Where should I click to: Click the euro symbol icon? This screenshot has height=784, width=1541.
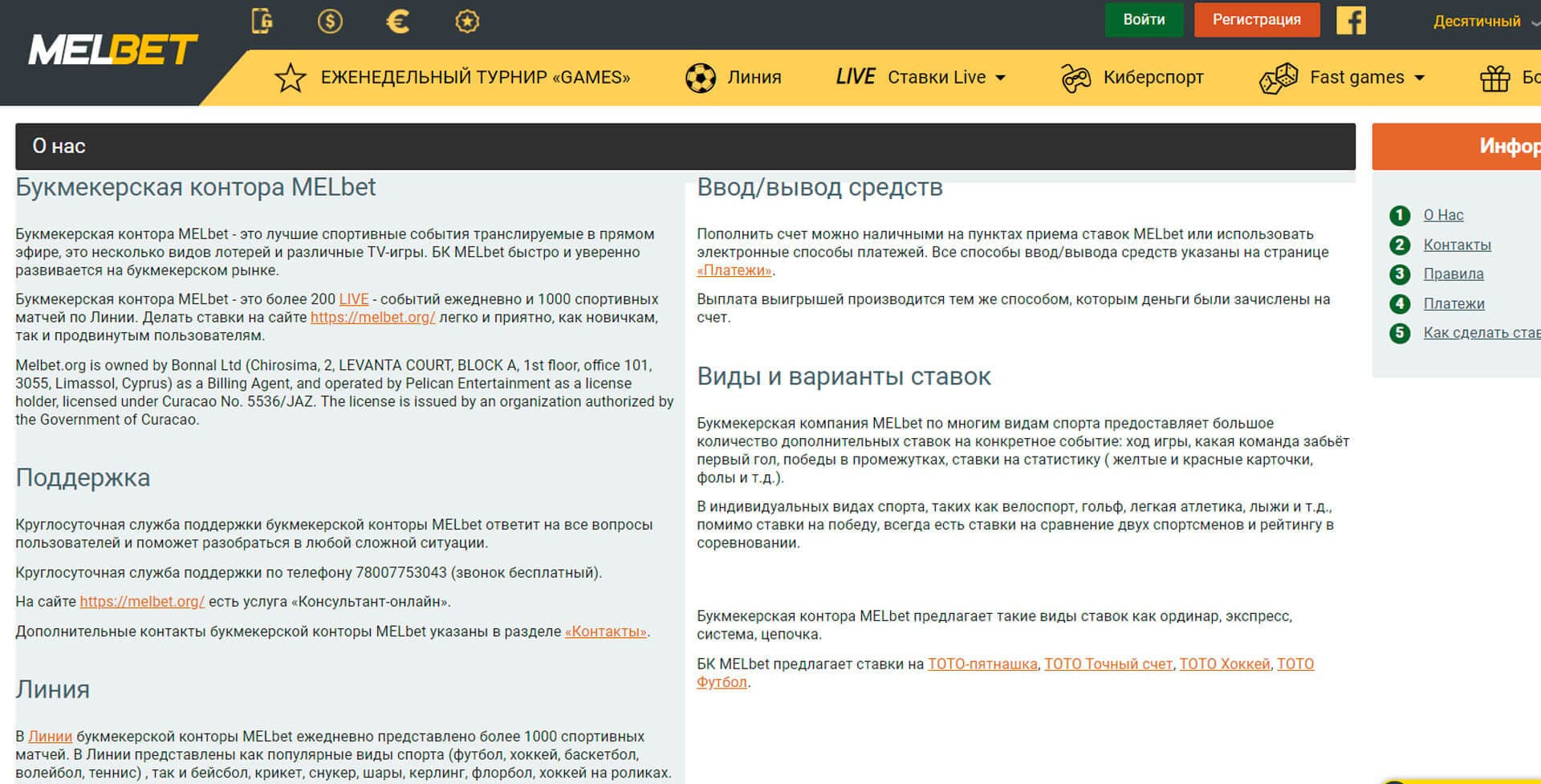(398, 21)
